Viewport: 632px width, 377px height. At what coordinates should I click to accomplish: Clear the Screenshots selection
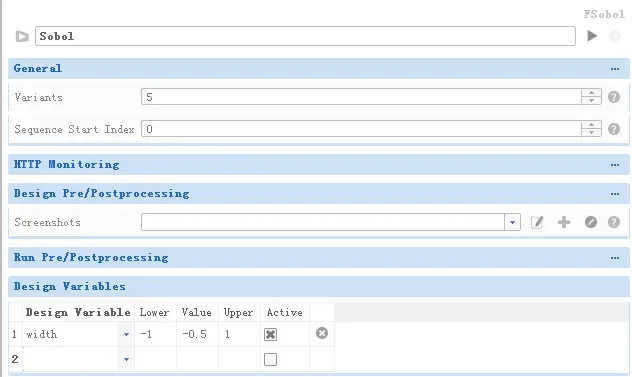591,222
